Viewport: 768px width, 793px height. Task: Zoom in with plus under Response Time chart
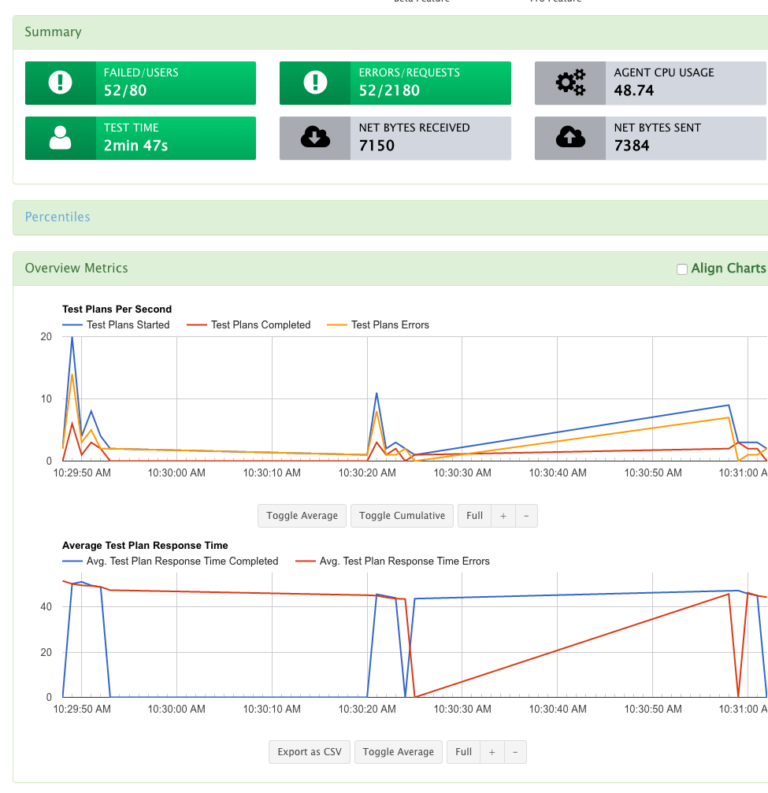click(492, 752)
